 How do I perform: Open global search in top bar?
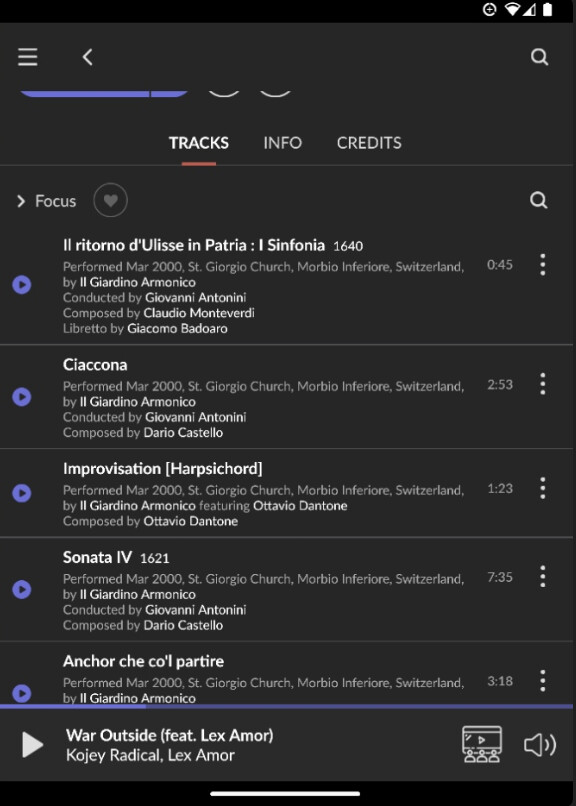[540, 57]
